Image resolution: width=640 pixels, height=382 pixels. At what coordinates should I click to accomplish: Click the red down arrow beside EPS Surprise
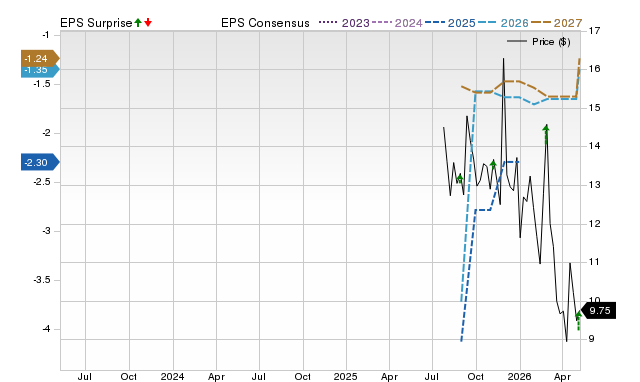(x=148, y=23)
